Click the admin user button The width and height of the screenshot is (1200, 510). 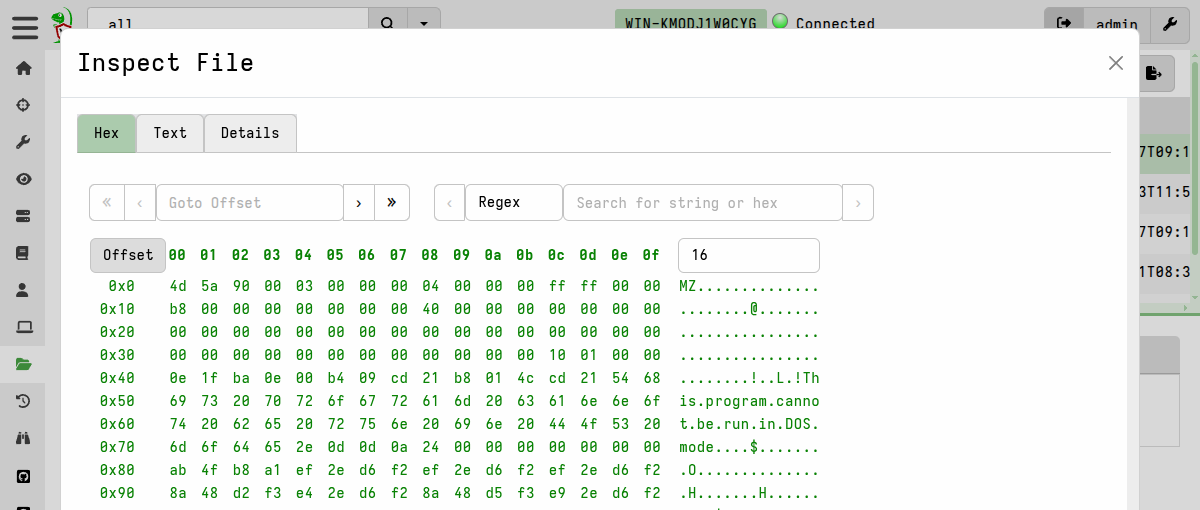click(x=1116, y=24)
